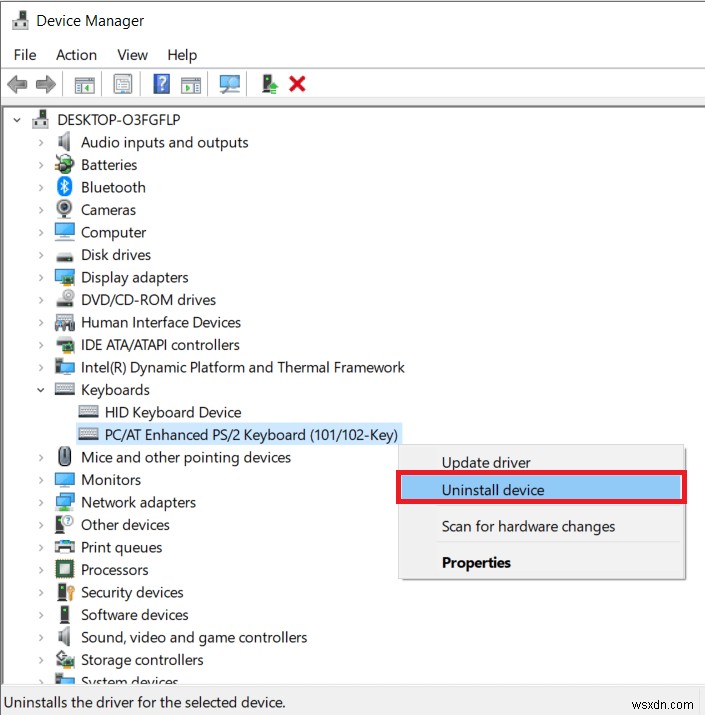Click the show/hide console tree icon

(84, 84)
